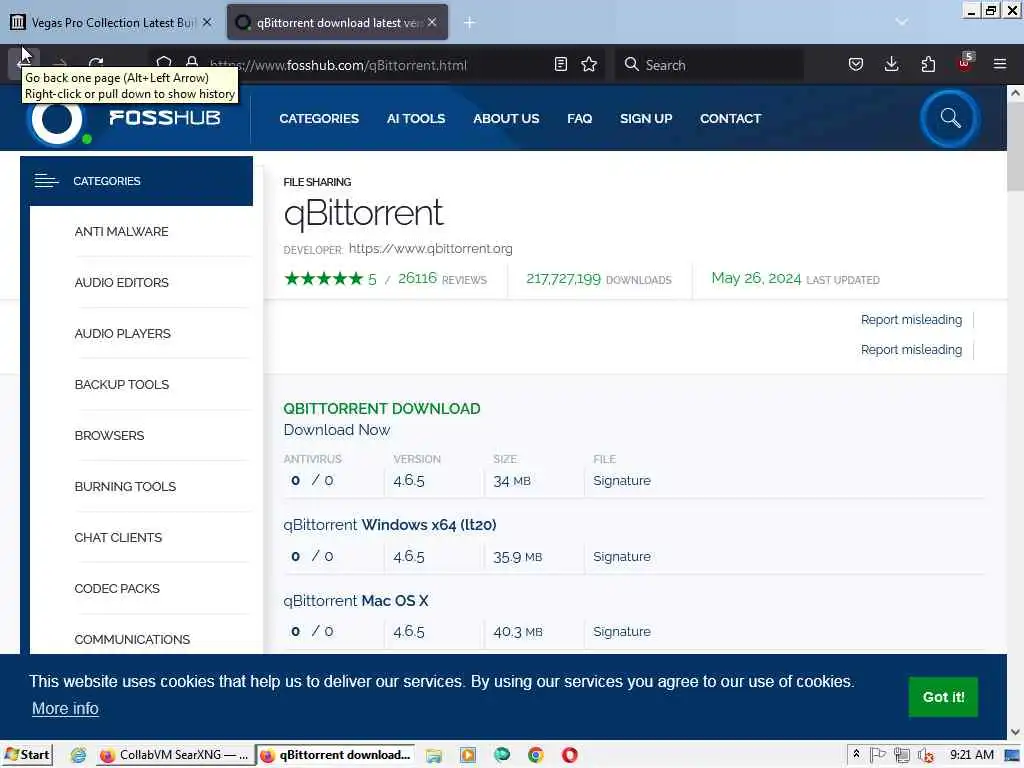Click in the URL address bar

click(x=376, y=65)
